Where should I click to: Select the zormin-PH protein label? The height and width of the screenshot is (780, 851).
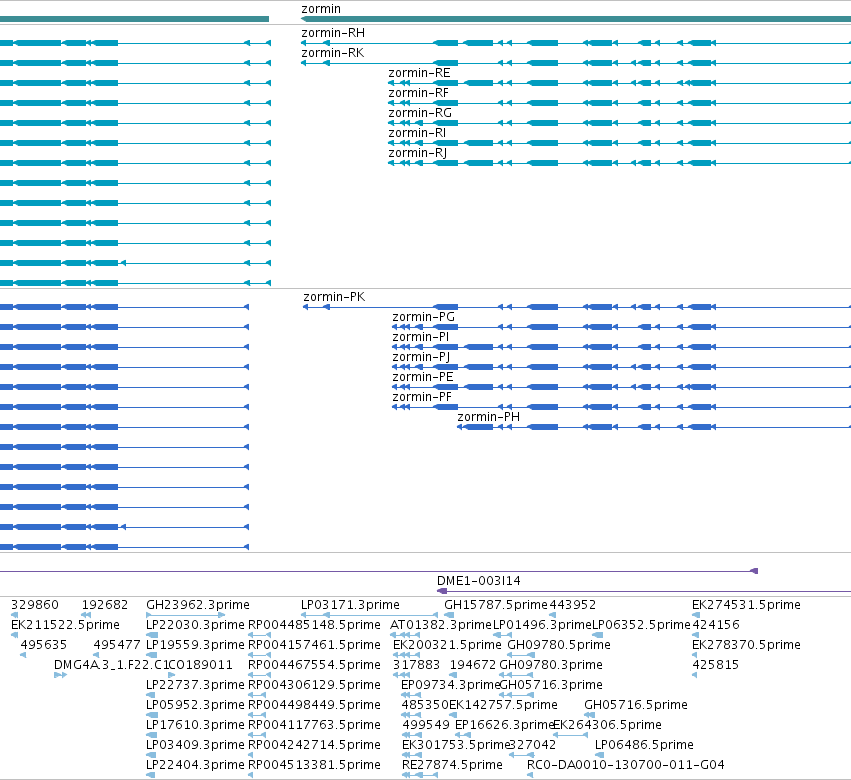pyautogui.click(x=488, y=417)
